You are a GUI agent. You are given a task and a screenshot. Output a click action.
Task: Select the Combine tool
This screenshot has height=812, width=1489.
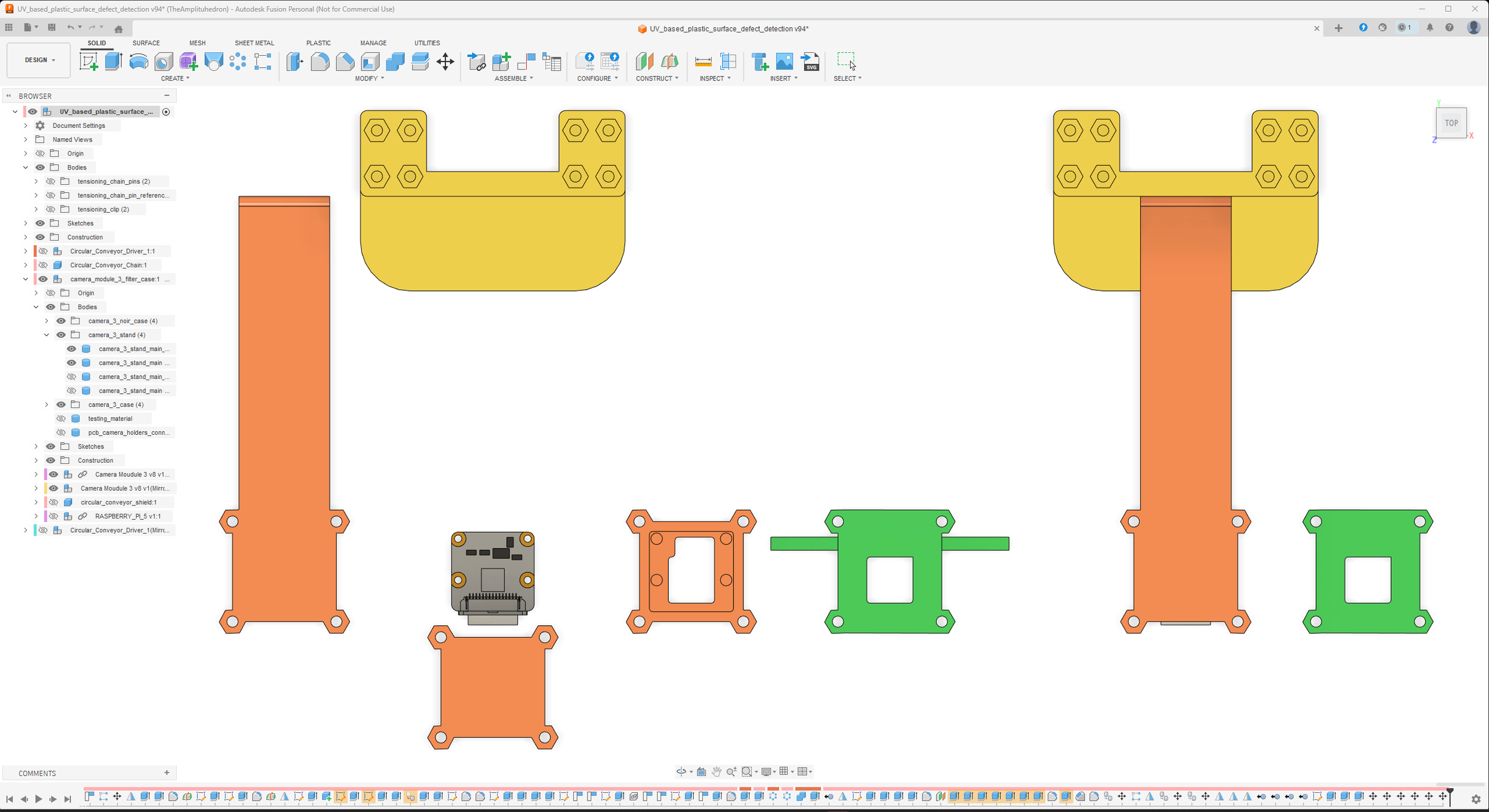(x=395, y=61)
